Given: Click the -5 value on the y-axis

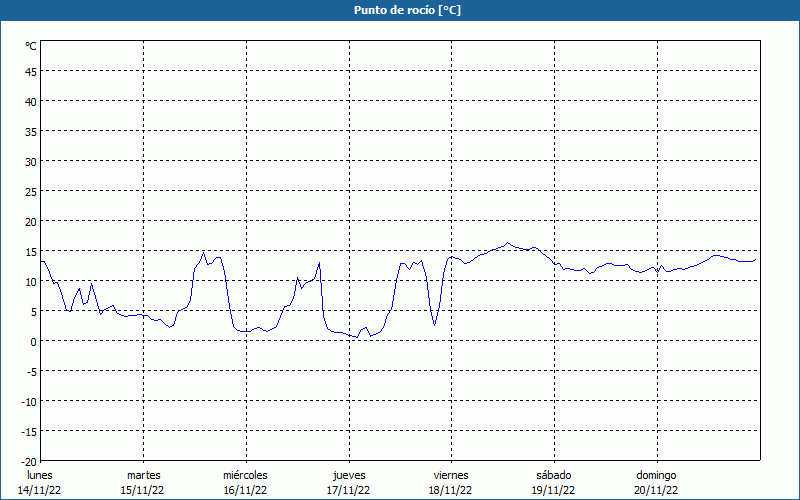Looking at the screenshot, I should [x=32, y=371].
